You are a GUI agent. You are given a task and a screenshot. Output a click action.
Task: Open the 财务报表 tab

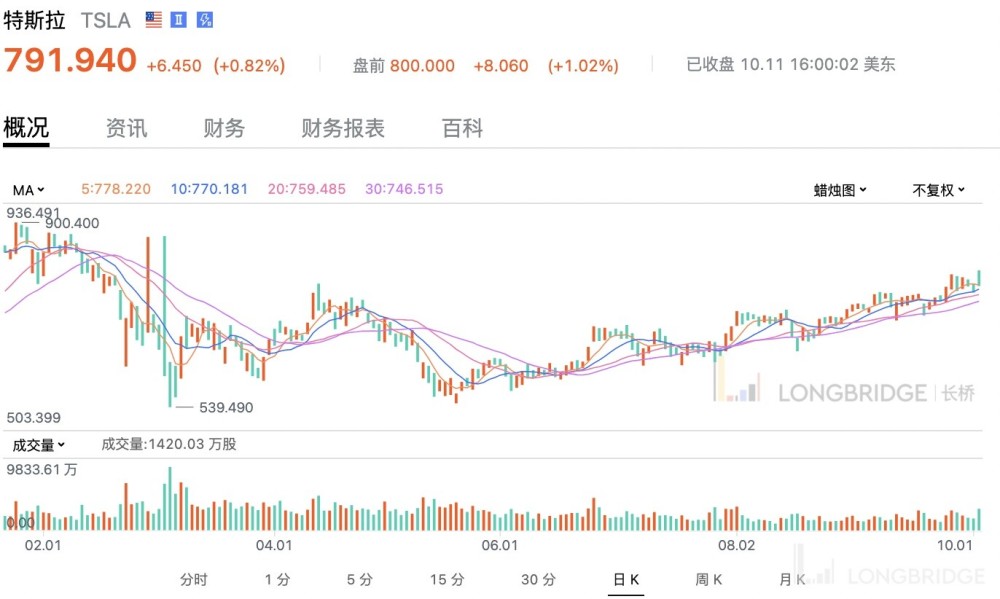[x=343, y=128]
